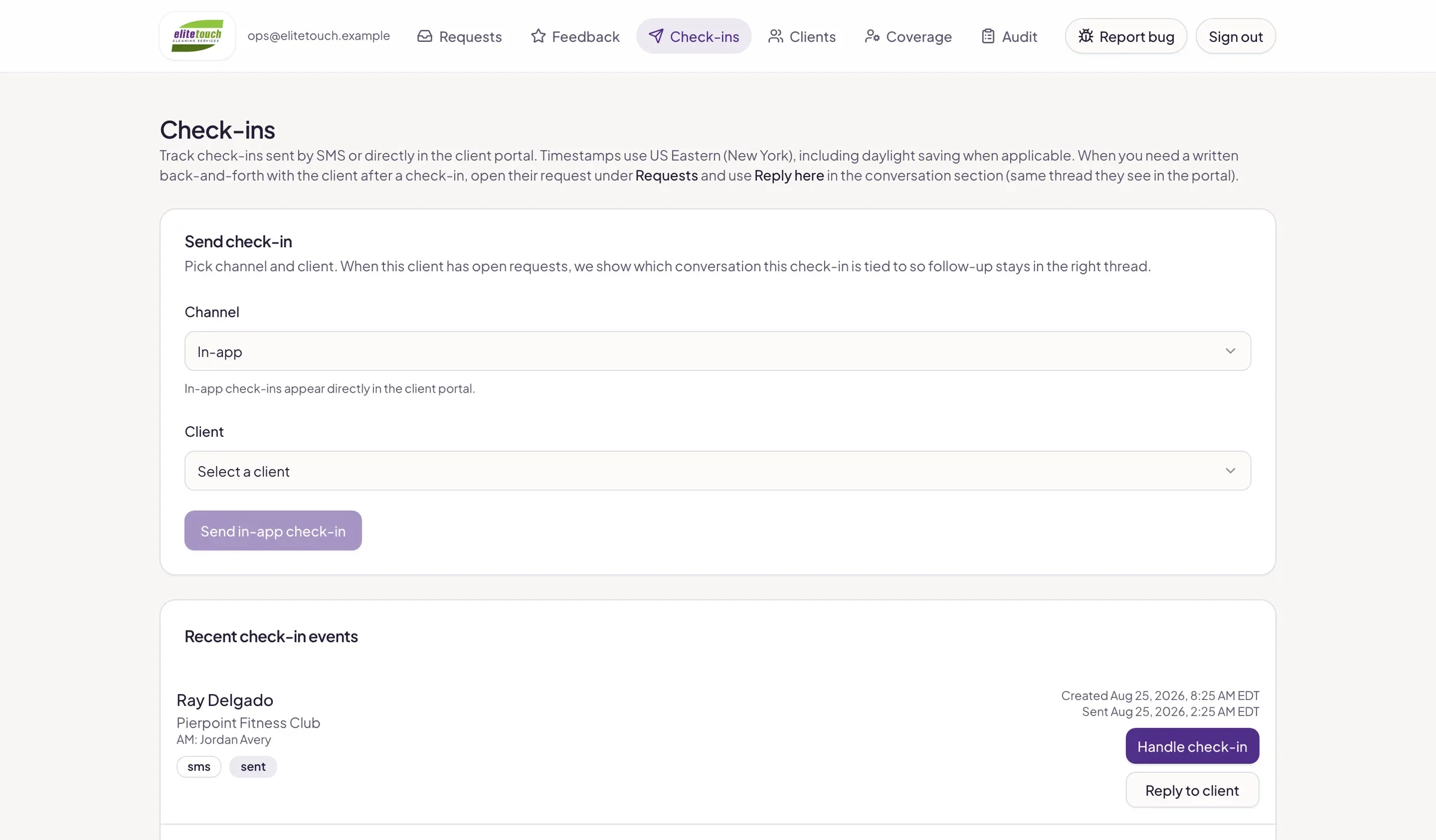The width and height of the screenshot is (1436, 840).
Task: Sign out of the account
Action: click(x=1236, y=36)
